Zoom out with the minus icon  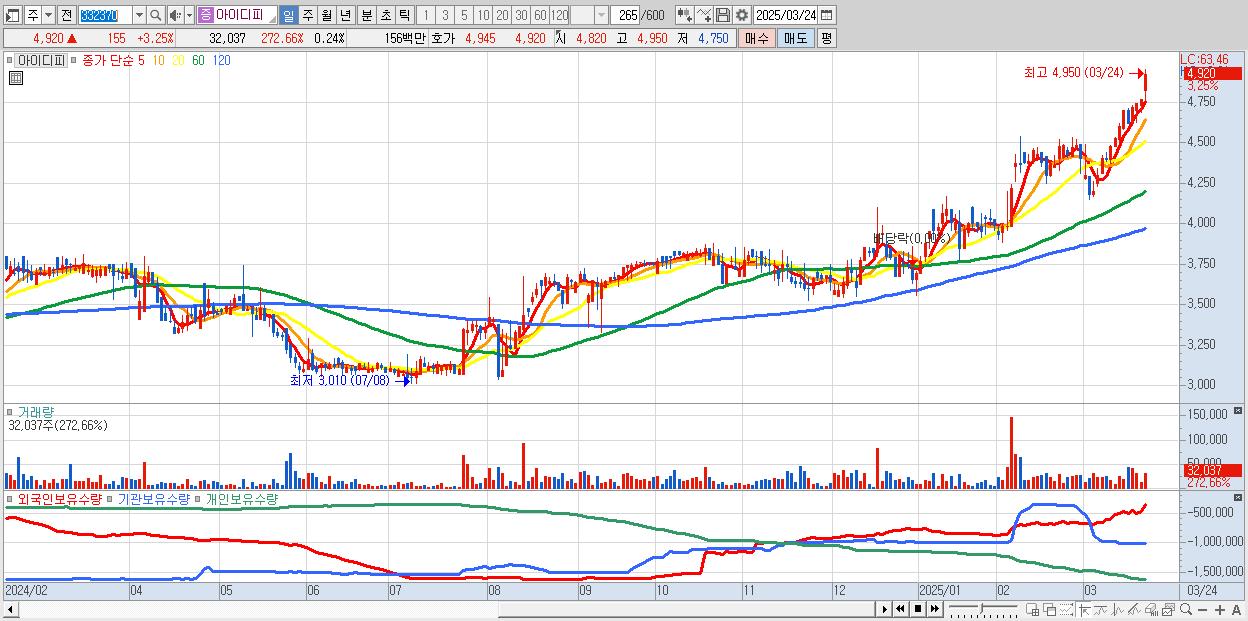1203,610
